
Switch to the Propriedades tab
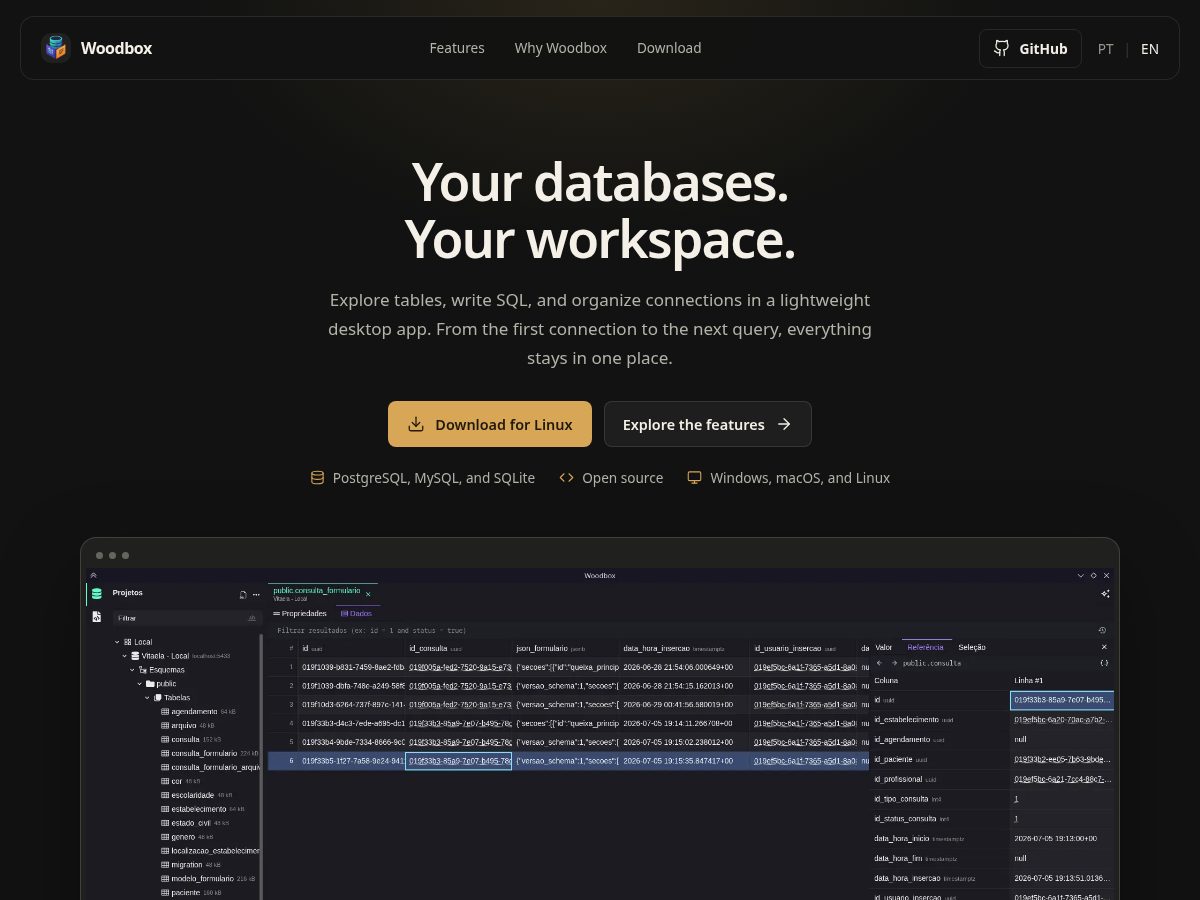[300, 613]
